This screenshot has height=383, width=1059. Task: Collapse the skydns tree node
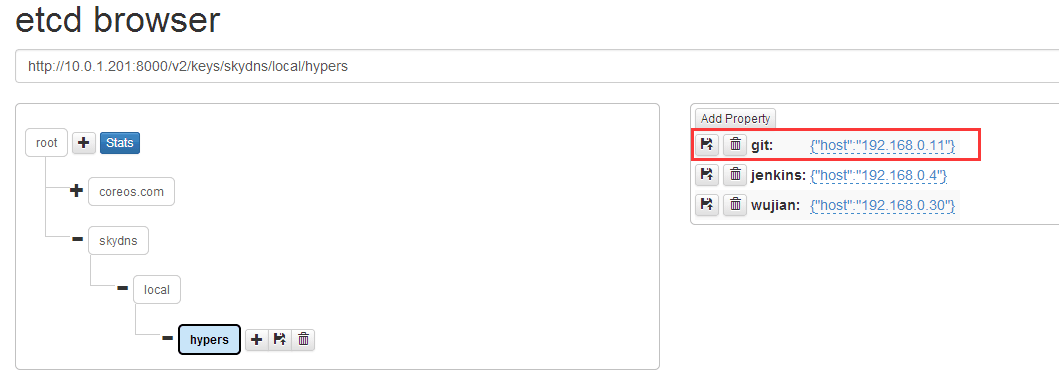tap(77, 240)
